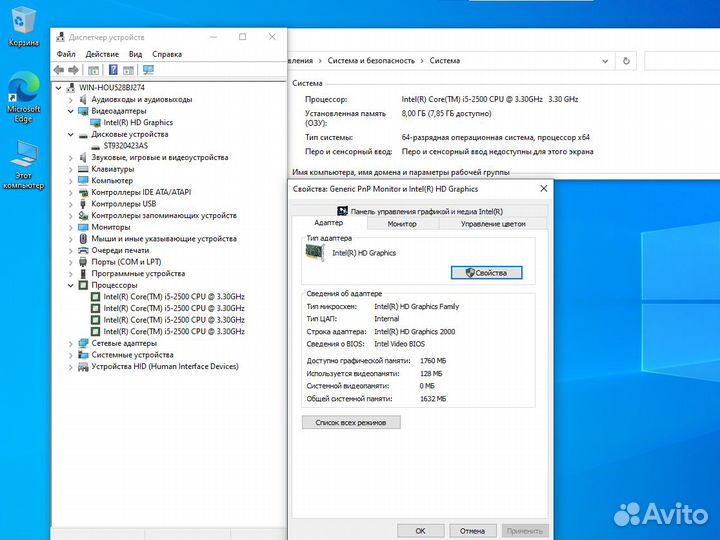The height and width of the screenshot is (540, 720).
Task: Select Intel(R) HD Graphics device in tree
Action: click(138, 123)
